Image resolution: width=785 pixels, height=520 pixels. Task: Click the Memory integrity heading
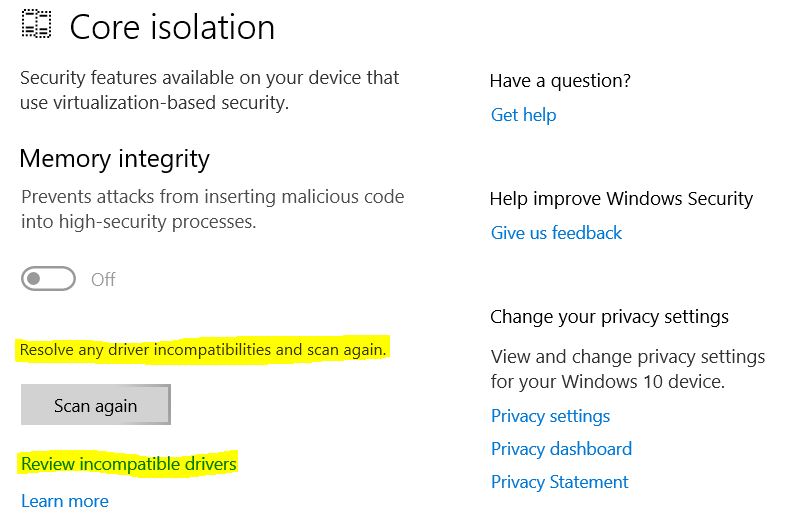(x=115, y=159)
